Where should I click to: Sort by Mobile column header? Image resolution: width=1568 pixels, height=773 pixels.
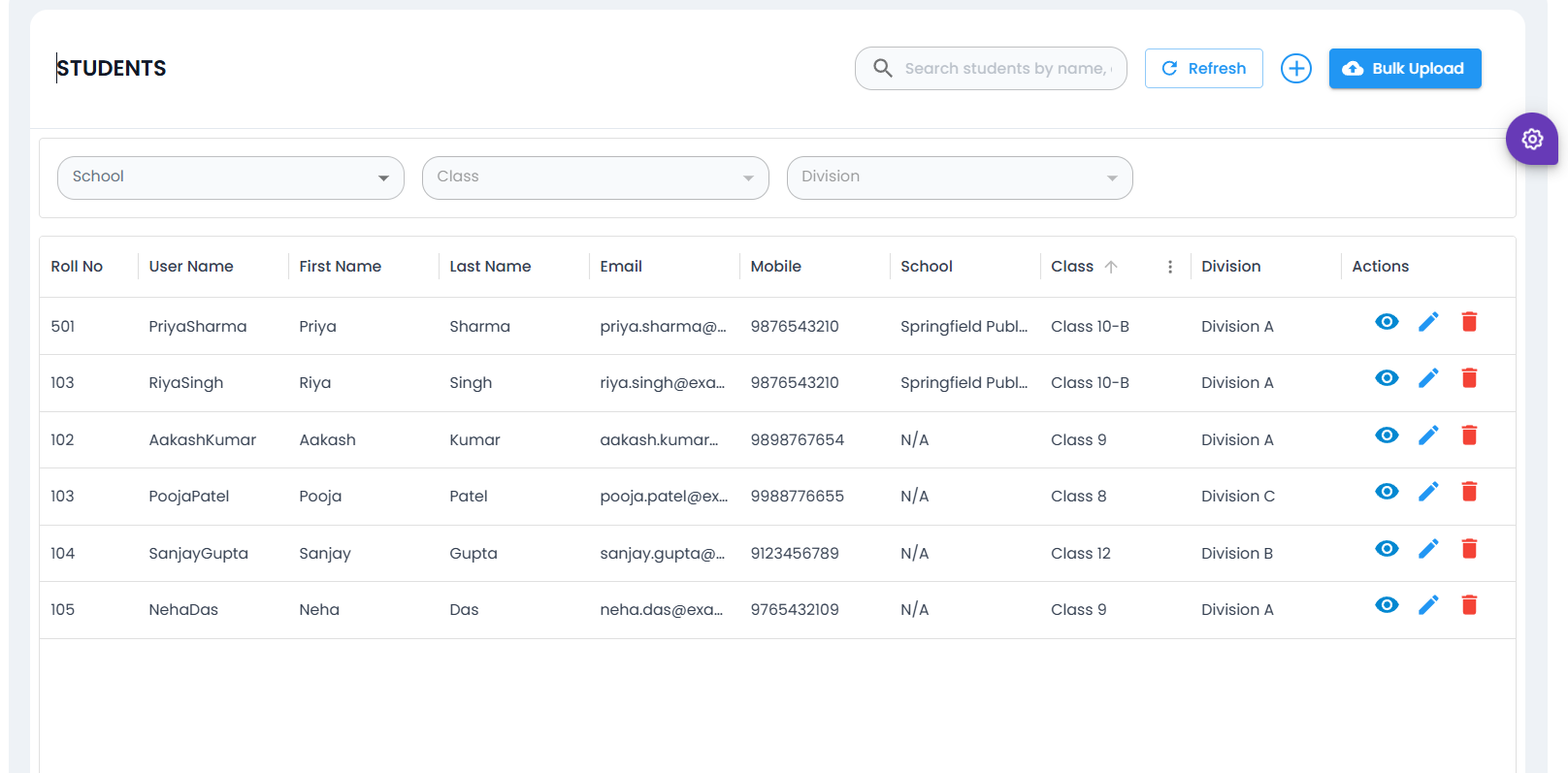[x=775, y=267]
